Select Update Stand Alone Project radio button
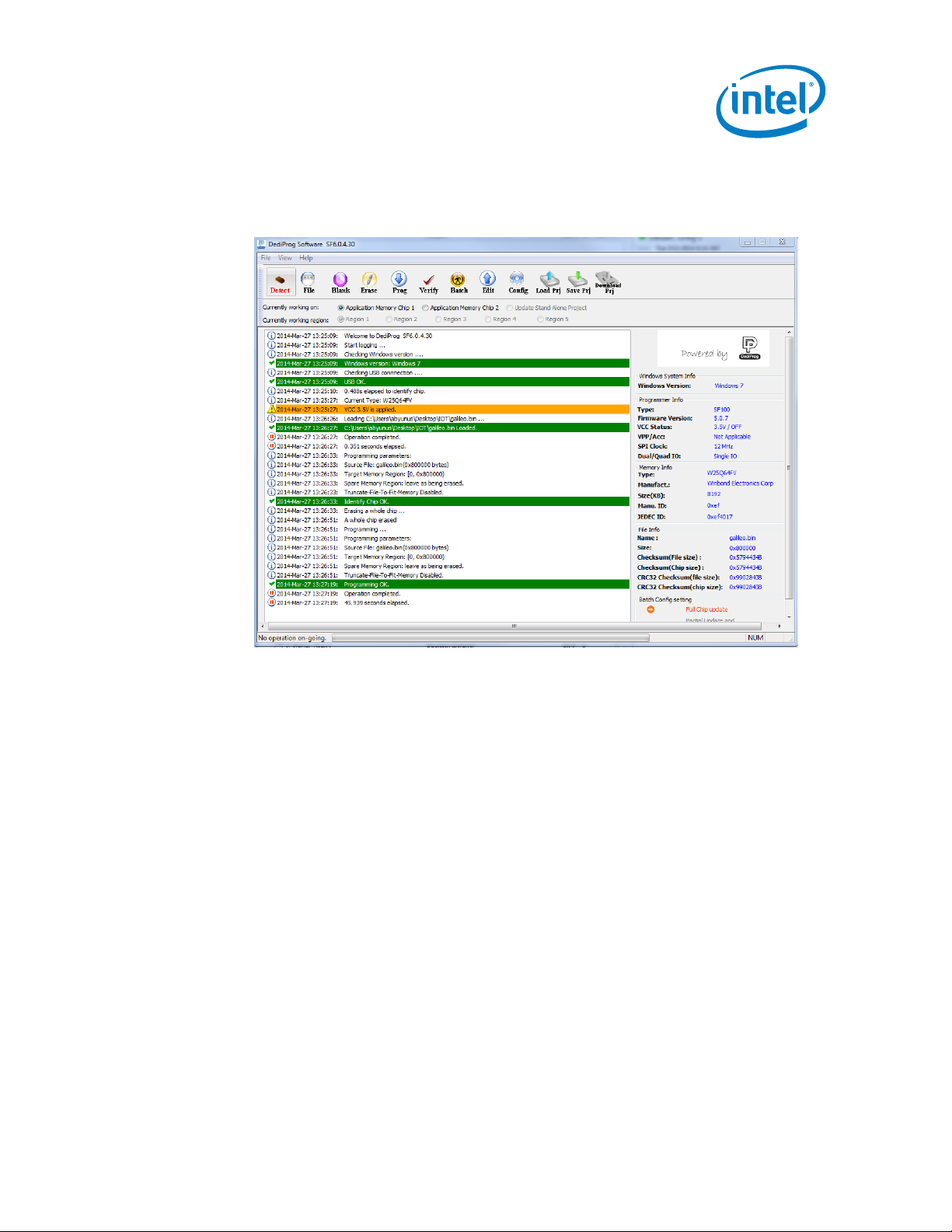This screenshot has width=952, height=1232. [510, 308]
